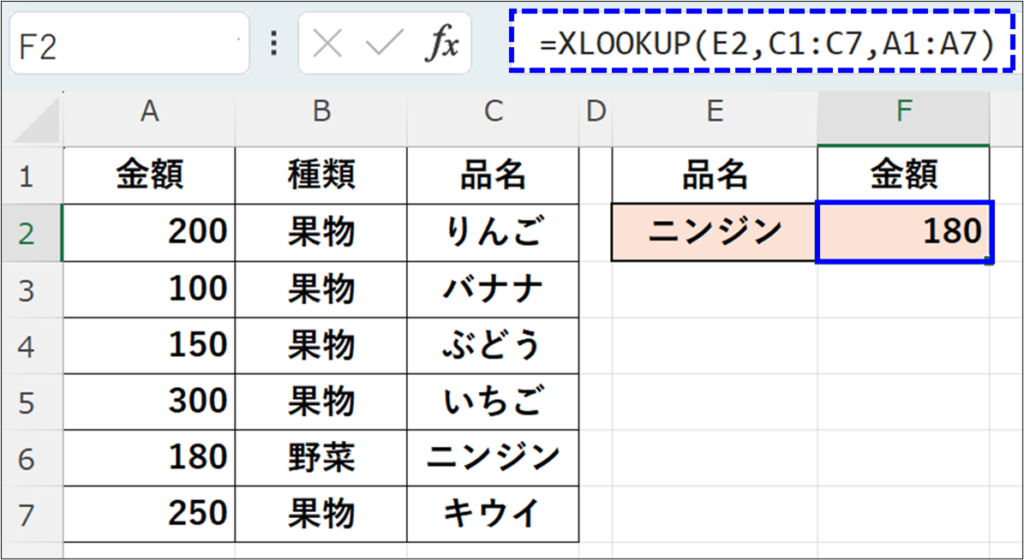Click the Cancel X icon in formula bar

pos(327,44)
